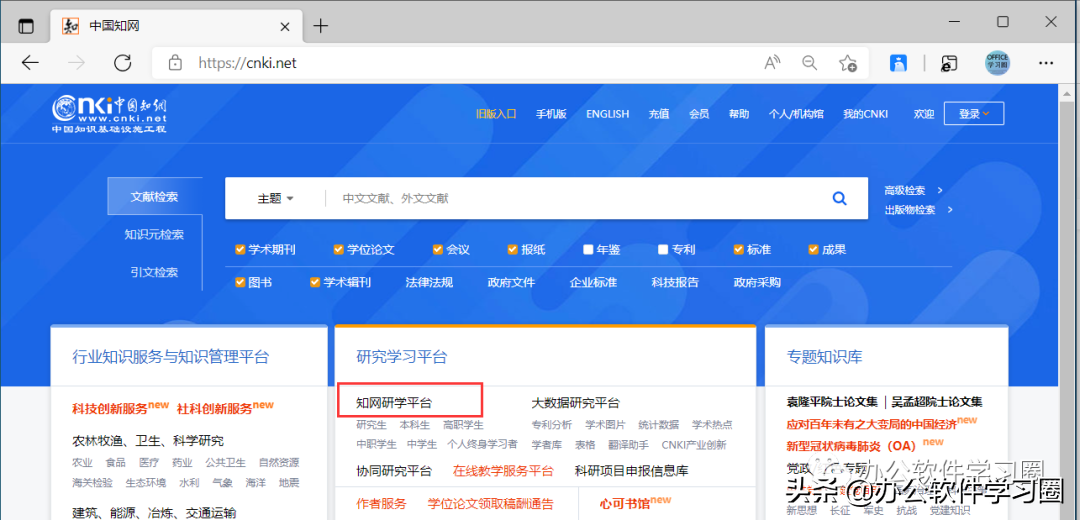Image resolution: width=1080 pixels, height=520 pixels.
Task: Uncheck the 学术辑刊 checkbox
Action: (315, 282)
